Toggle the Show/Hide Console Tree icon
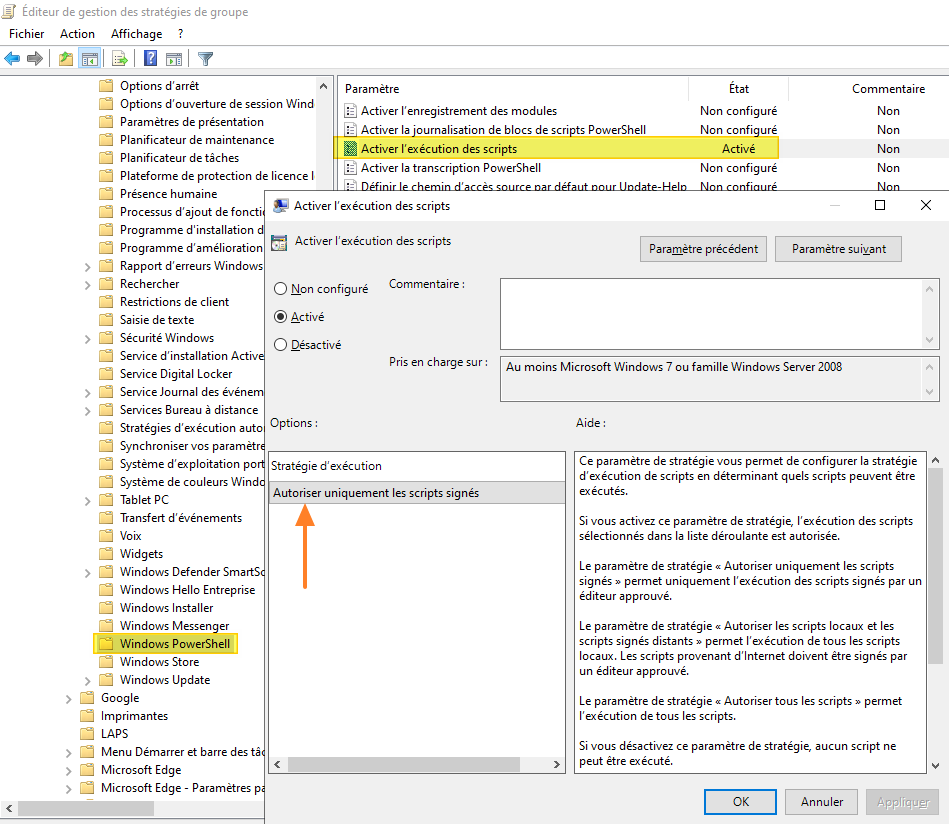 point(90,58)
